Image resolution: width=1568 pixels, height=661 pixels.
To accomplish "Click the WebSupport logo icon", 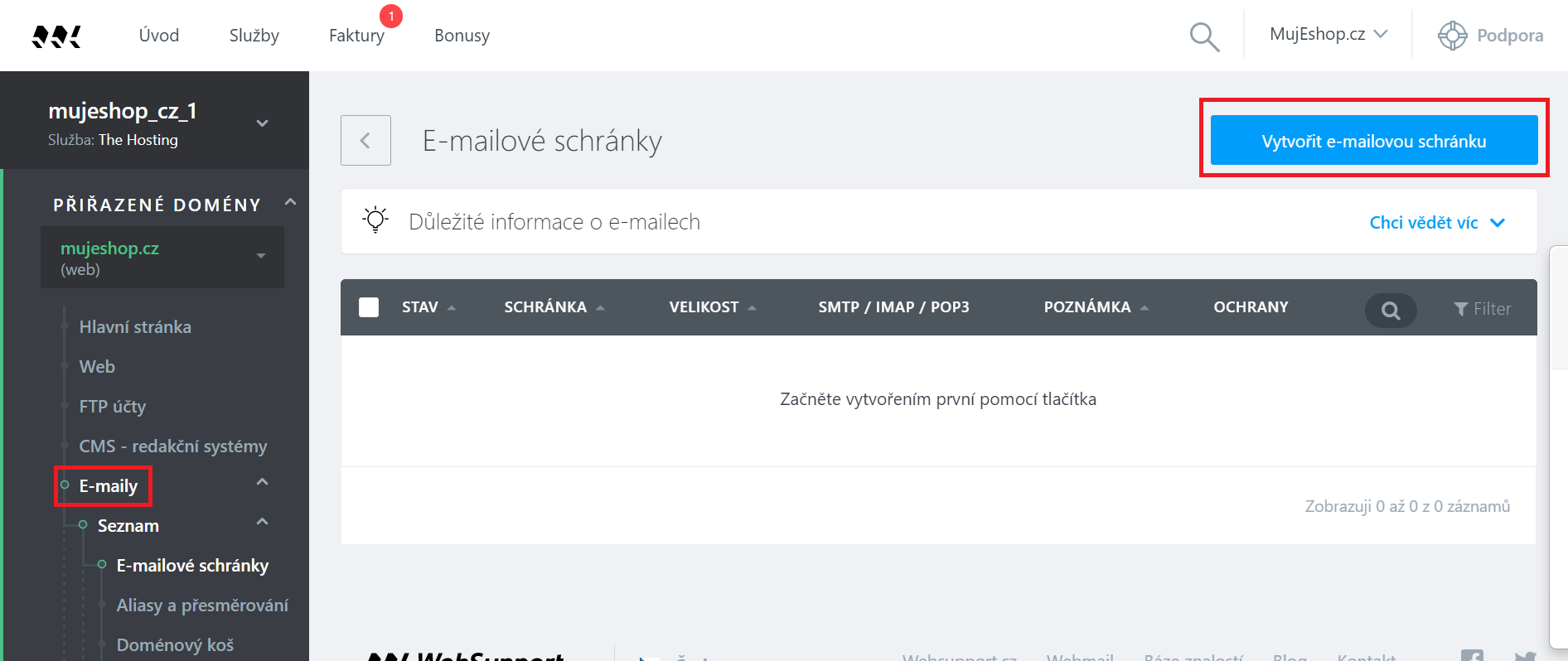I will 56,36.
